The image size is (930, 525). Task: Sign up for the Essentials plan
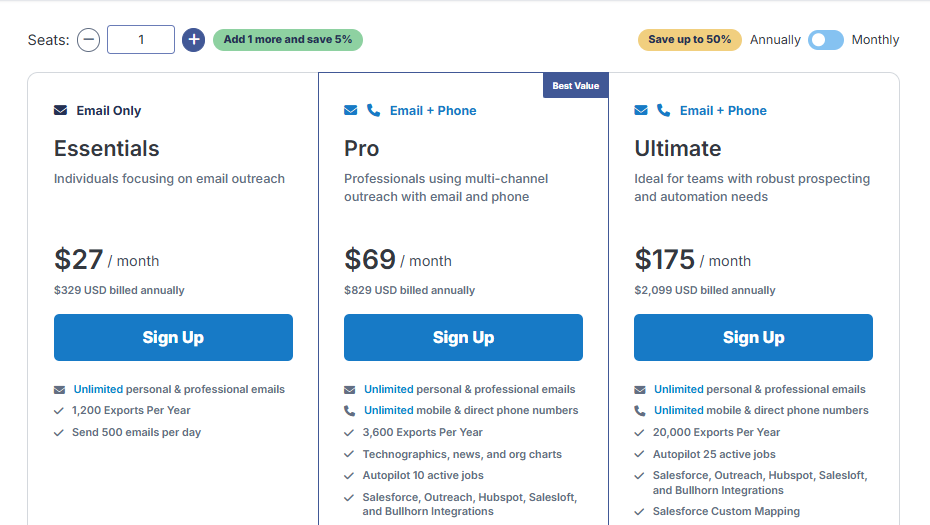point(173,337)
